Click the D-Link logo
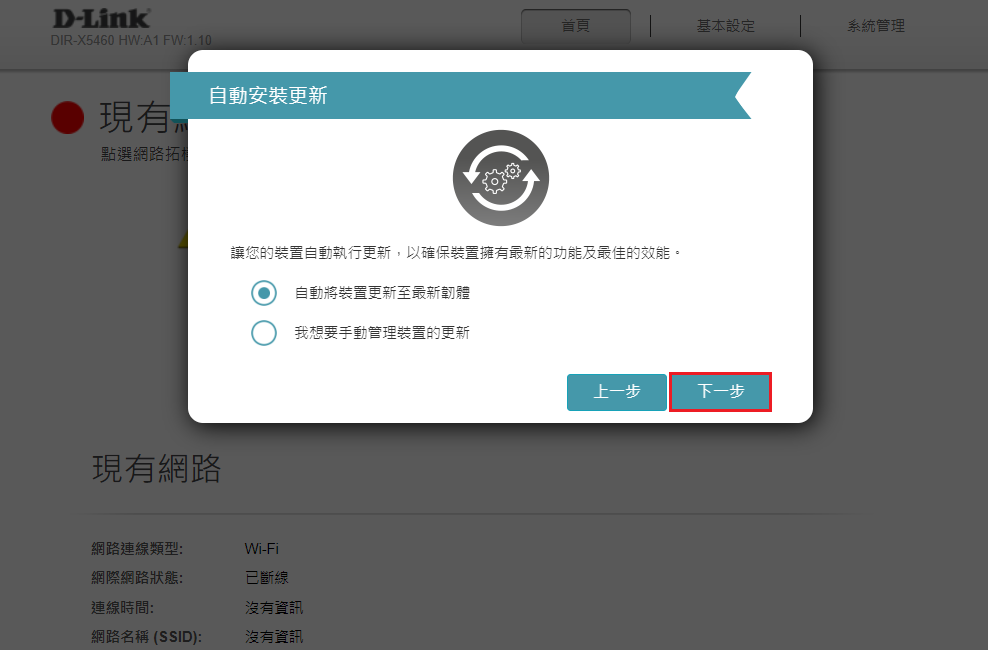 (100, 18)
